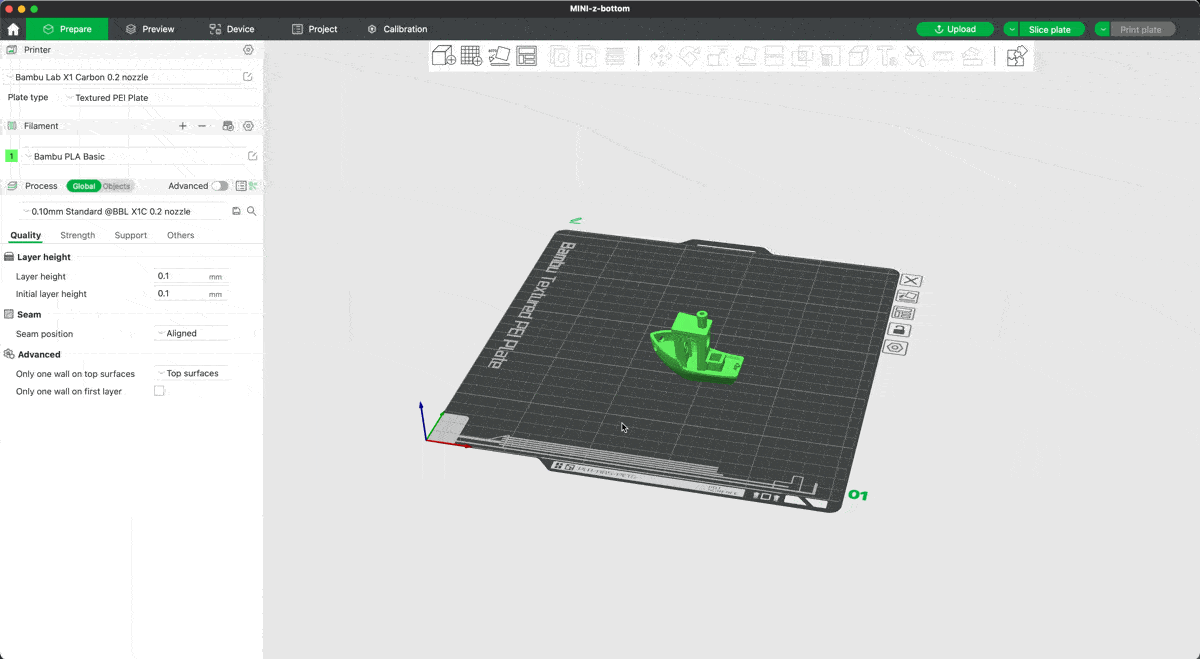Open the Seam position dropdown
This screenshot has height=659, width=1200.
click(190, 333)
